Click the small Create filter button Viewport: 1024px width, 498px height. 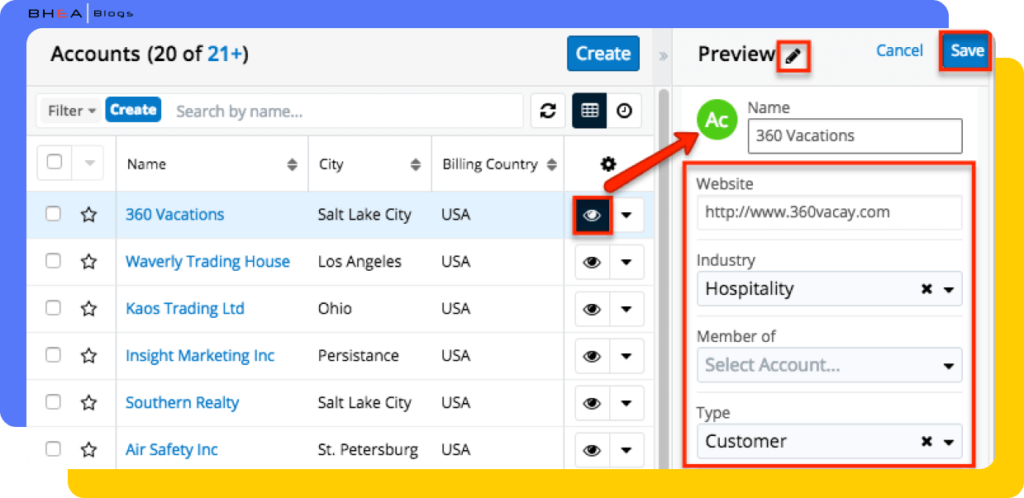133,110
